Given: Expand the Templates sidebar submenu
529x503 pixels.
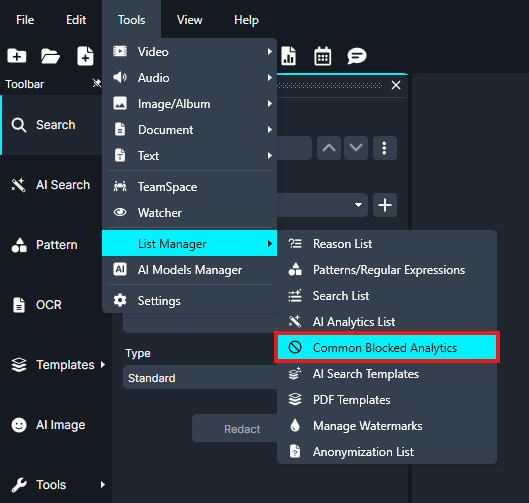Looking at the screenshot, I should [103, 365].
